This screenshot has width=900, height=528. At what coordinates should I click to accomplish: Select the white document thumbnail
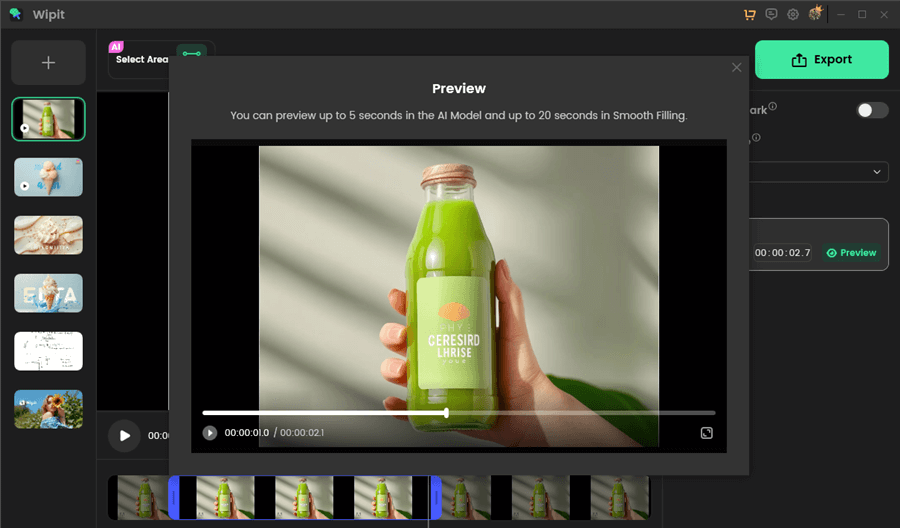pyautogui.click(x=48, y=351)
